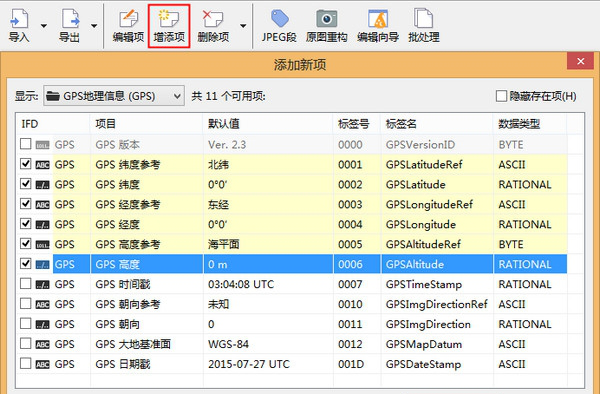
Task: Click the GPSVersionID tag name cell
Action: (x=420, y=145)
